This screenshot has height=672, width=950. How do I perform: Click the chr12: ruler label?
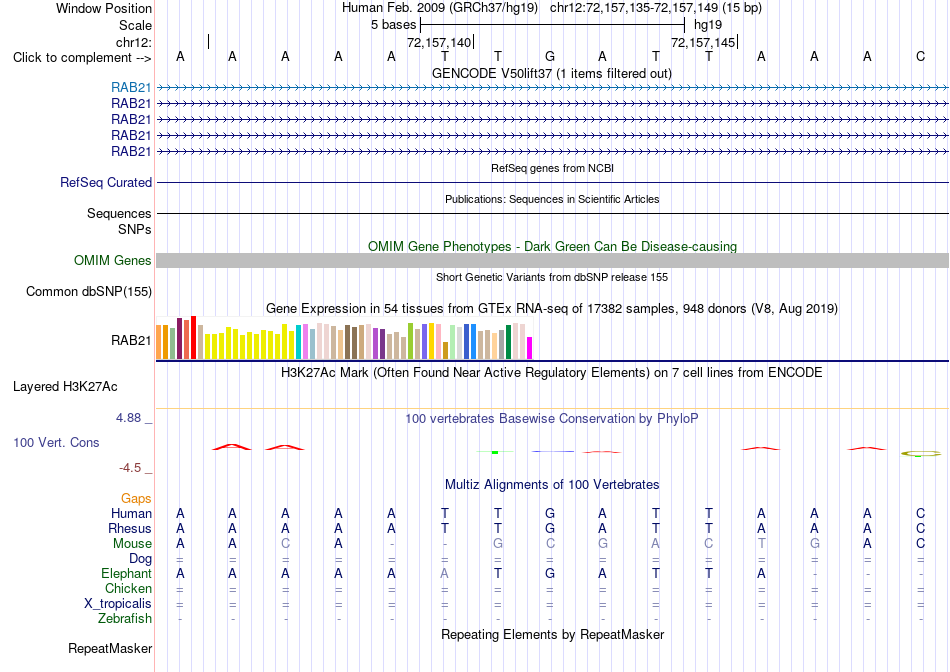click(133, 42)
